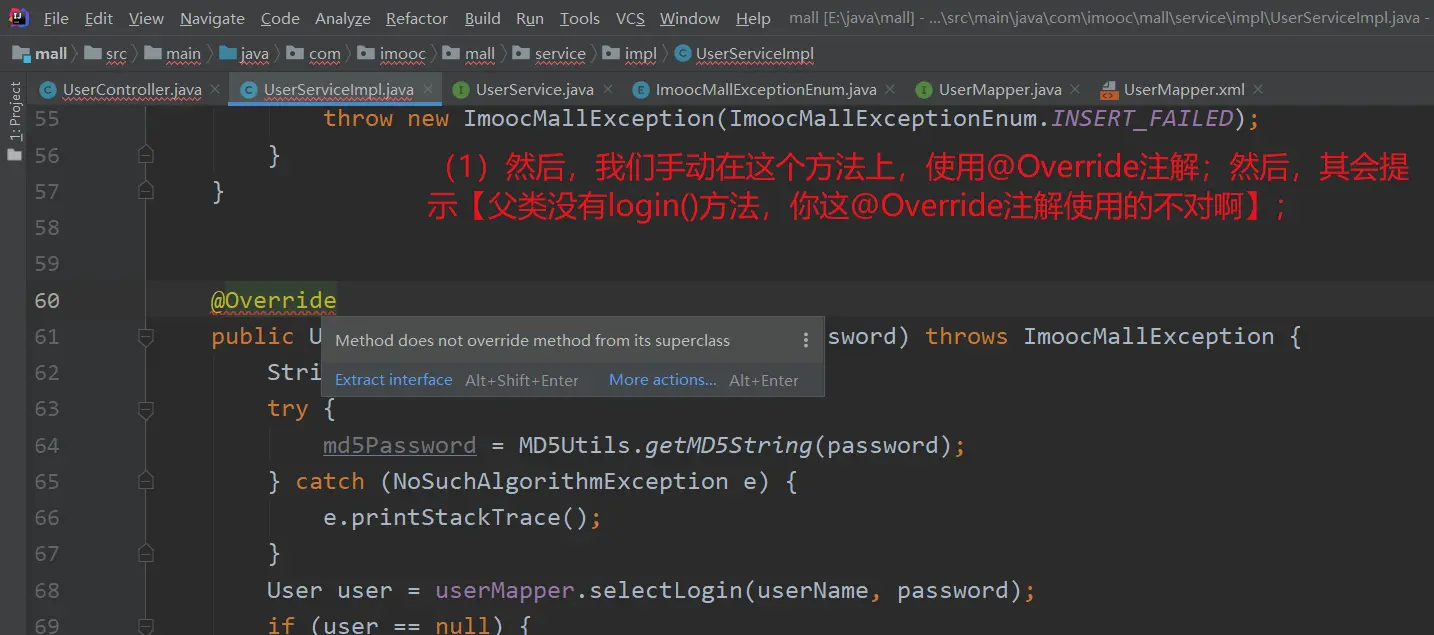
Task: Click Extract interface quick fix link
Action: 394,380
